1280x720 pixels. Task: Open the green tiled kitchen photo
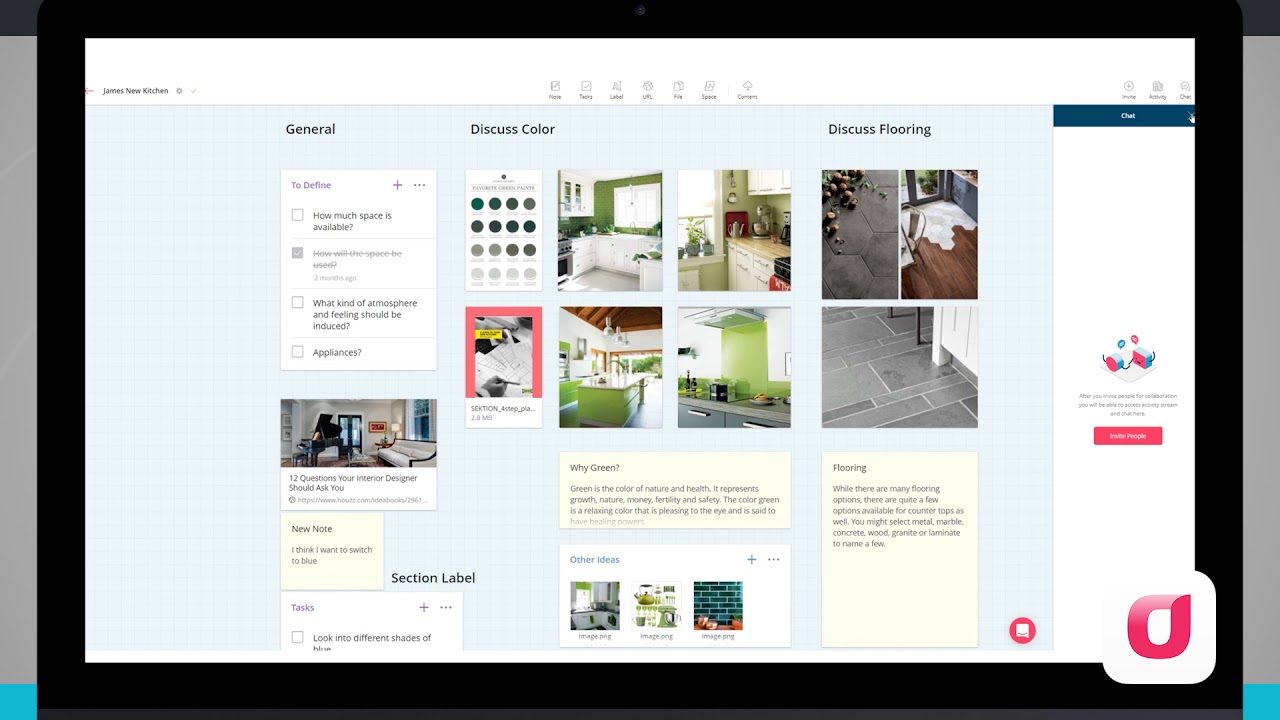coord(610,230)
